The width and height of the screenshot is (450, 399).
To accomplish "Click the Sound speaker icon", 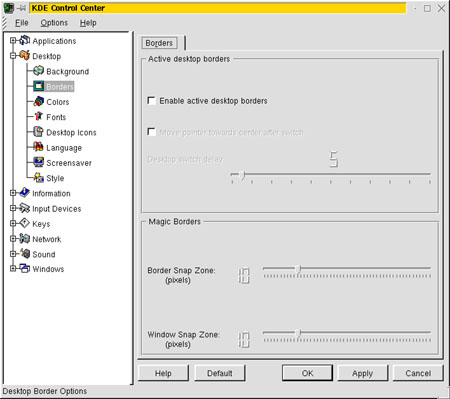I will (x=24, y=254).
